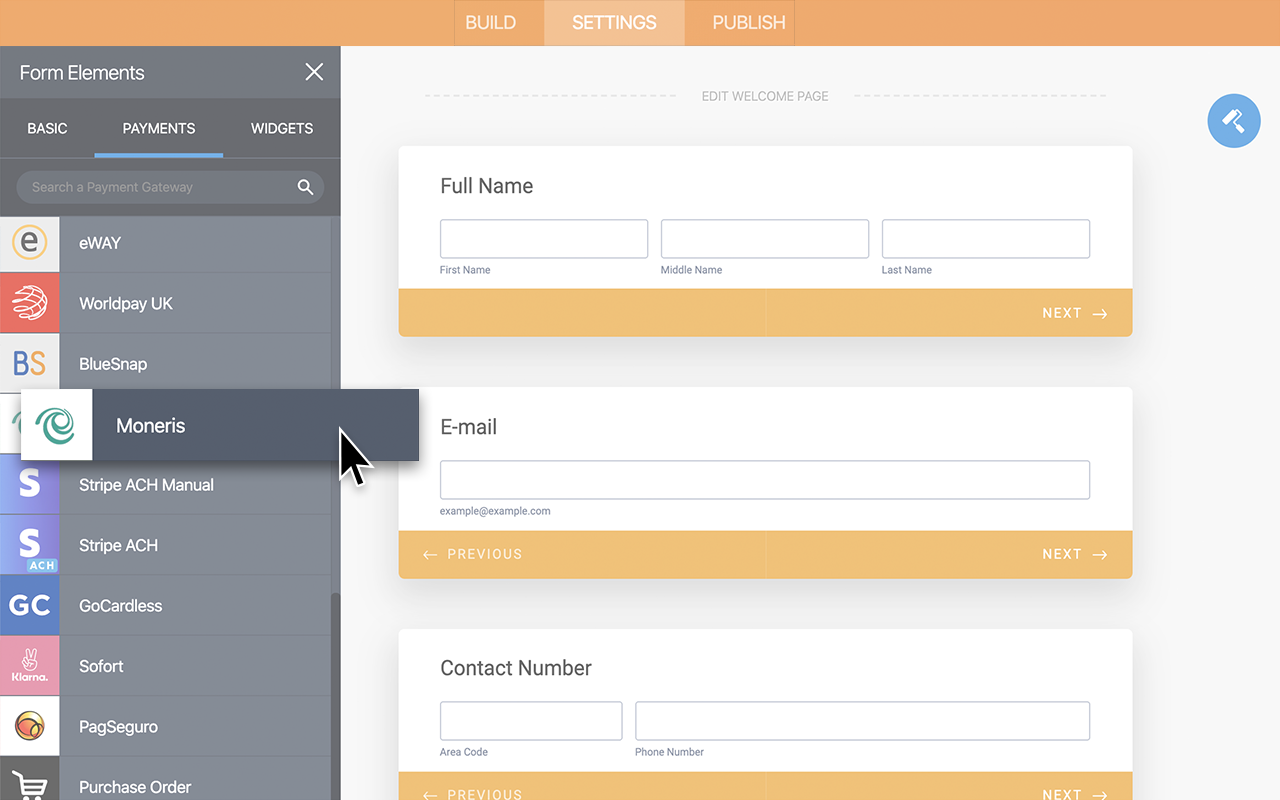The image size is (1280, 800).
Task: Switch to the BASIC elements tab
Action: [x=47, y=128]
